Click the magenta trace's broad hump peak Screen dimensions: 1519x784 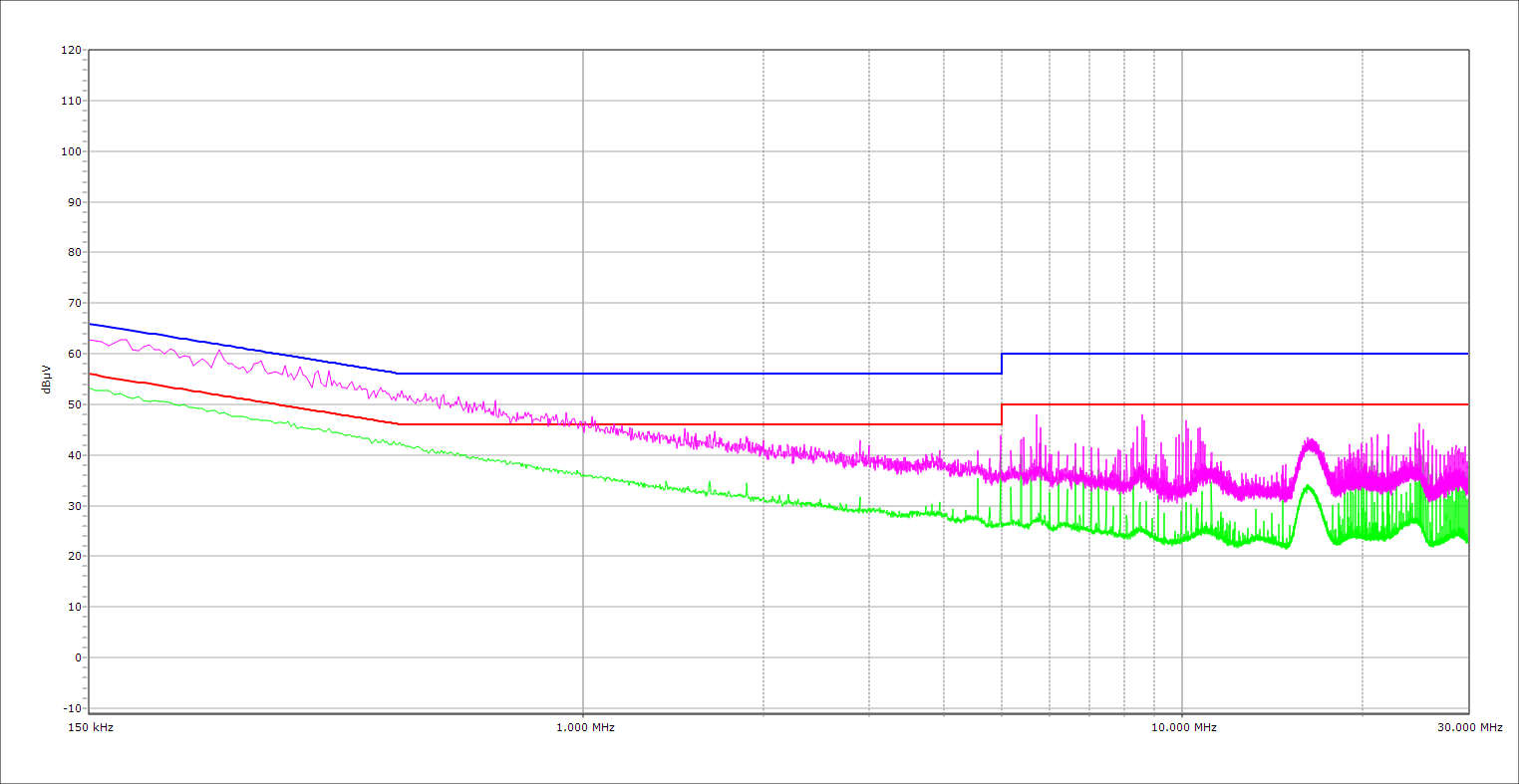1310,441
